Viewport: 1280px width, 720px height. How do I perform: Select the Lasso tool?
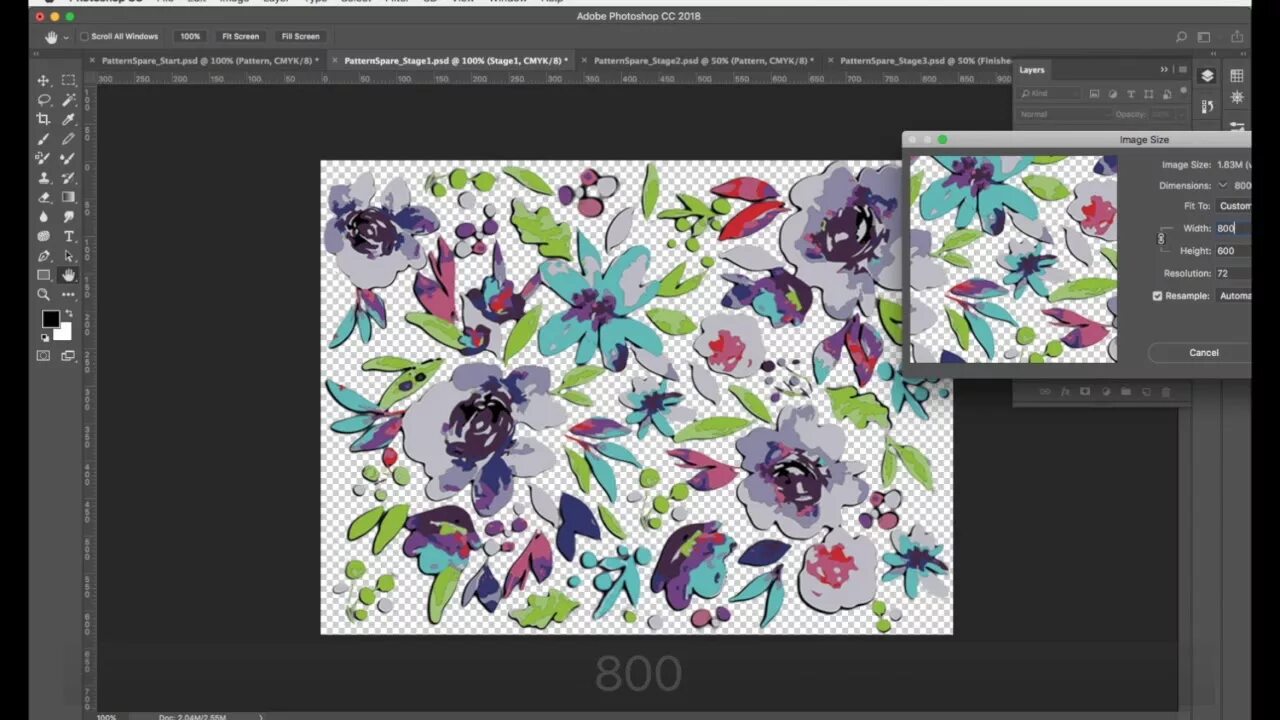(43, 100)
